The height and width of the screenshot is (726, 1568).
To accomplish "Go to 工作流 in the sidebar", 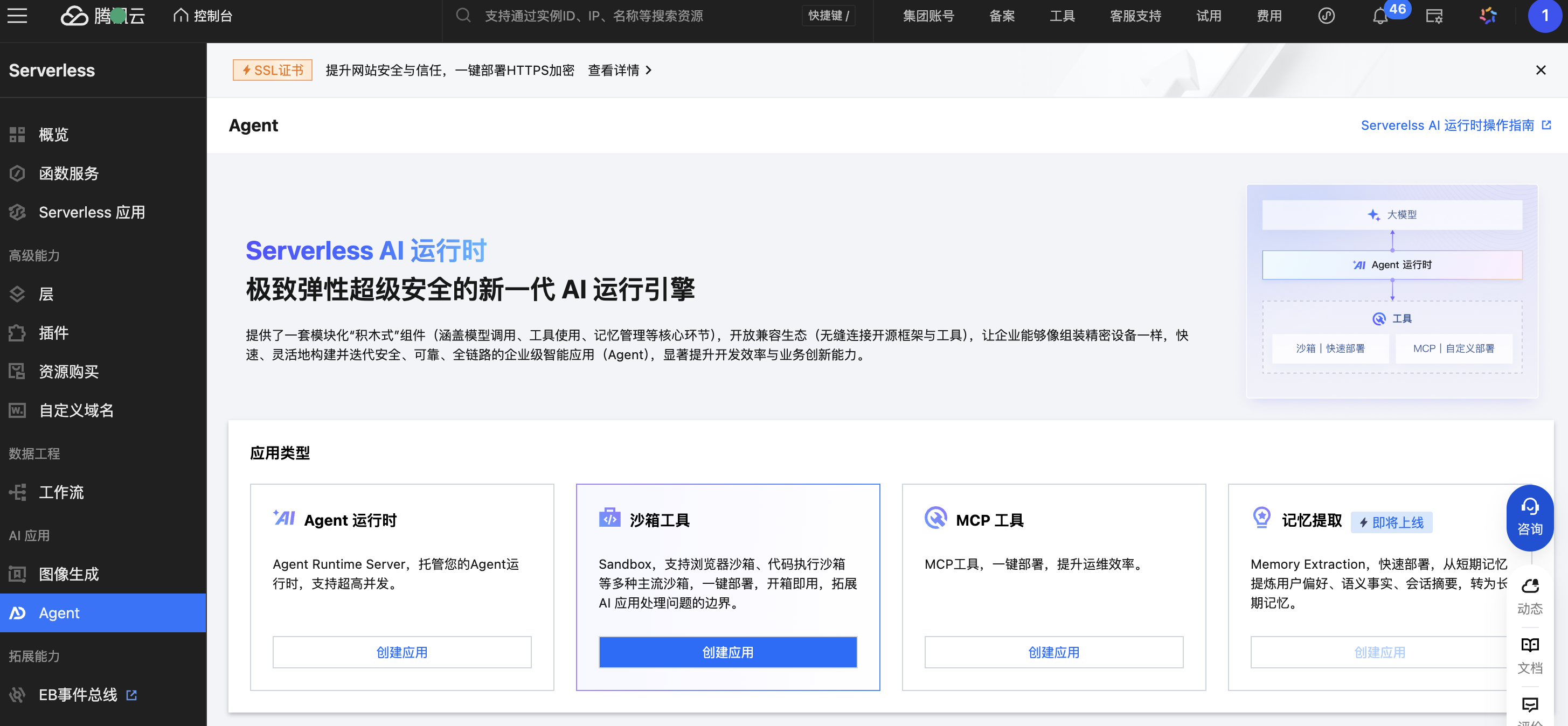I will pyautogui.click(x=61, y=492).
